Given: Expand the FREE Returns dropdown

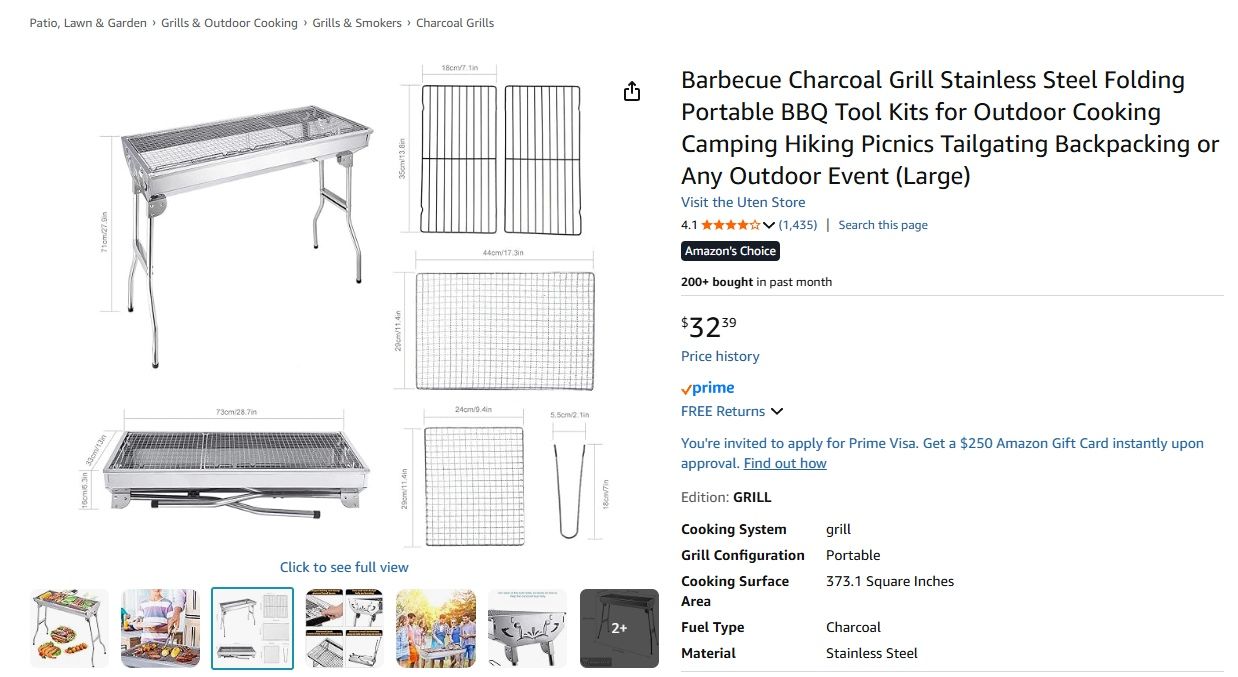Looking at the screenshot, I should tap(777, 411).
